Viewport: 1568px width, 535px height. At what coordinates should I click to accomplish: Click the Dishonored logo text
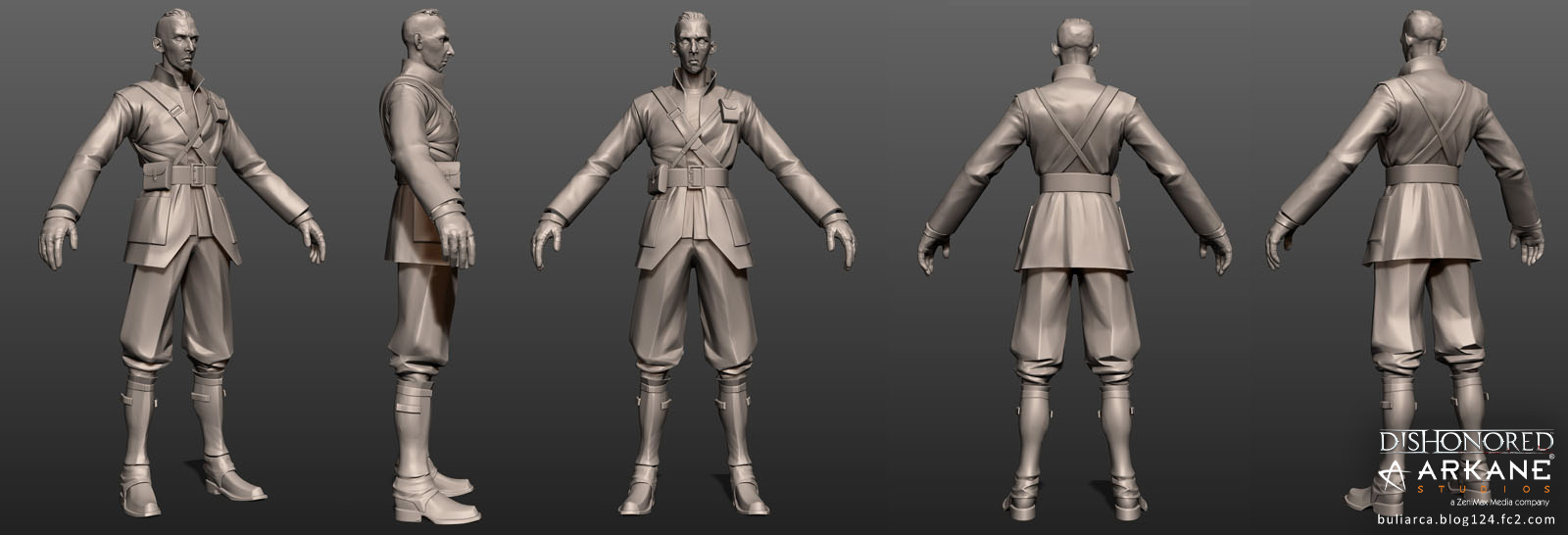(1466, 441)
